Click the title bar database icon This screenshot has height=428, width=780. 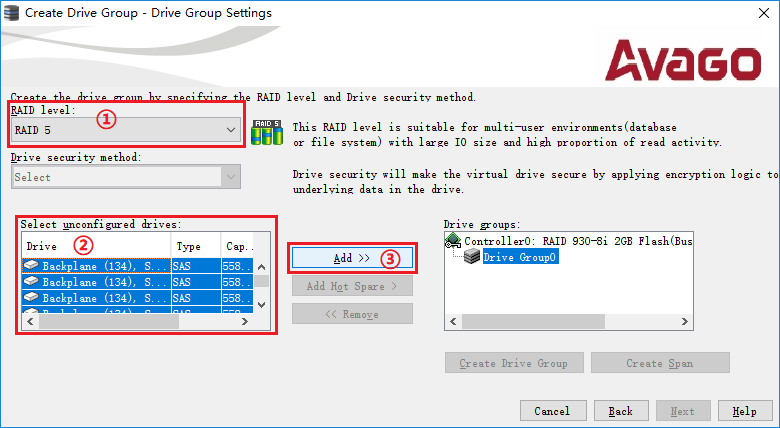click(x=11, y=12)
